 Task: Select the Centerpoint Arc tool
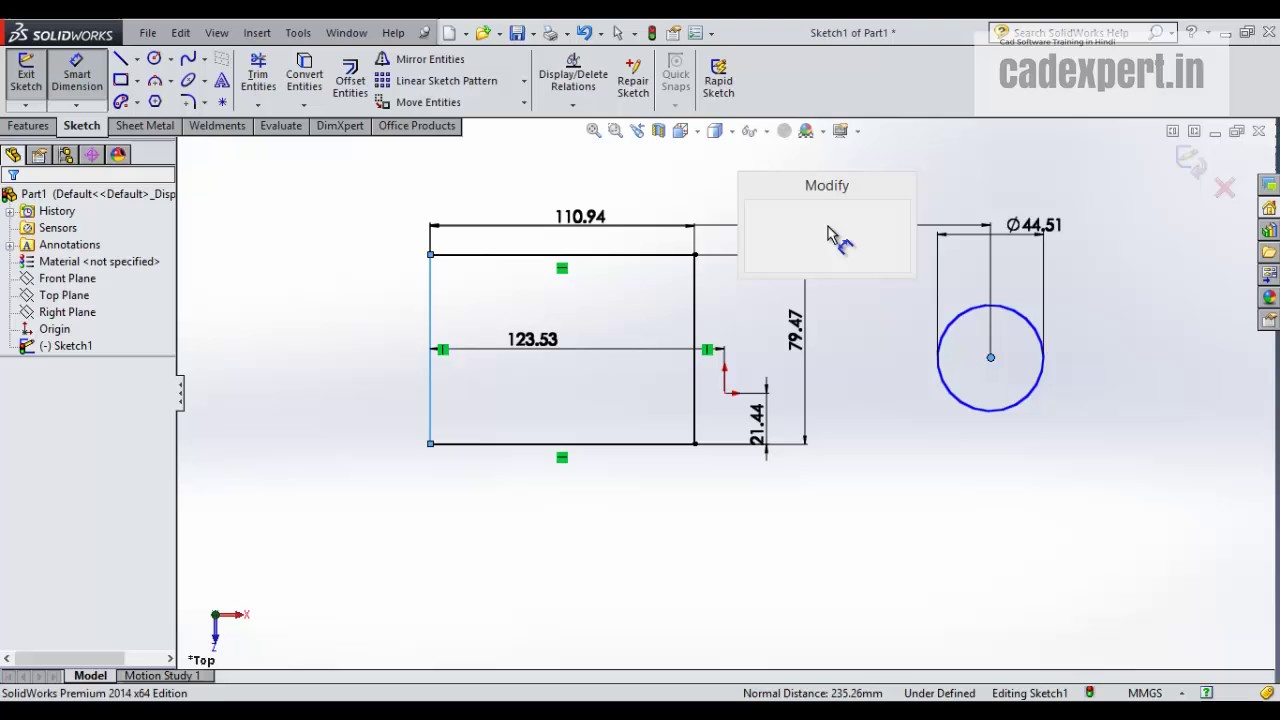[x=154, y=80]
